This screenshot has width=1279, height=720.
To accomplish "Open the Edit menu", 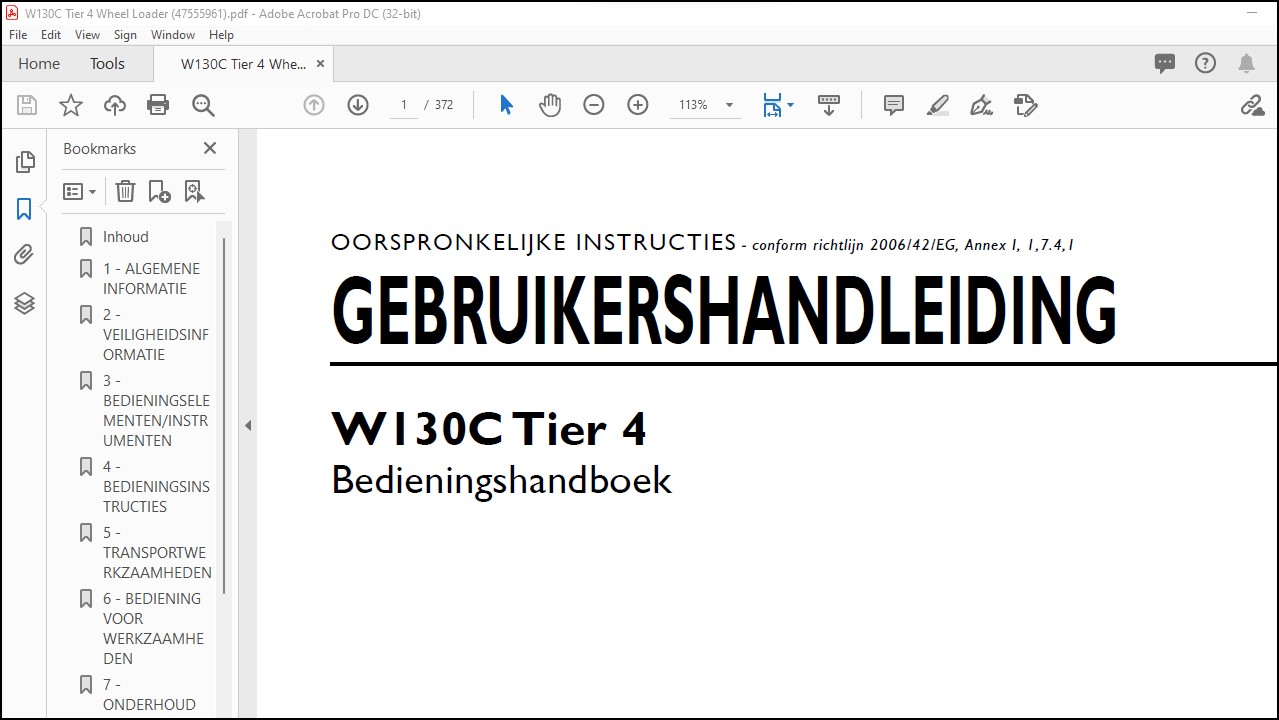I will (51, 34).
